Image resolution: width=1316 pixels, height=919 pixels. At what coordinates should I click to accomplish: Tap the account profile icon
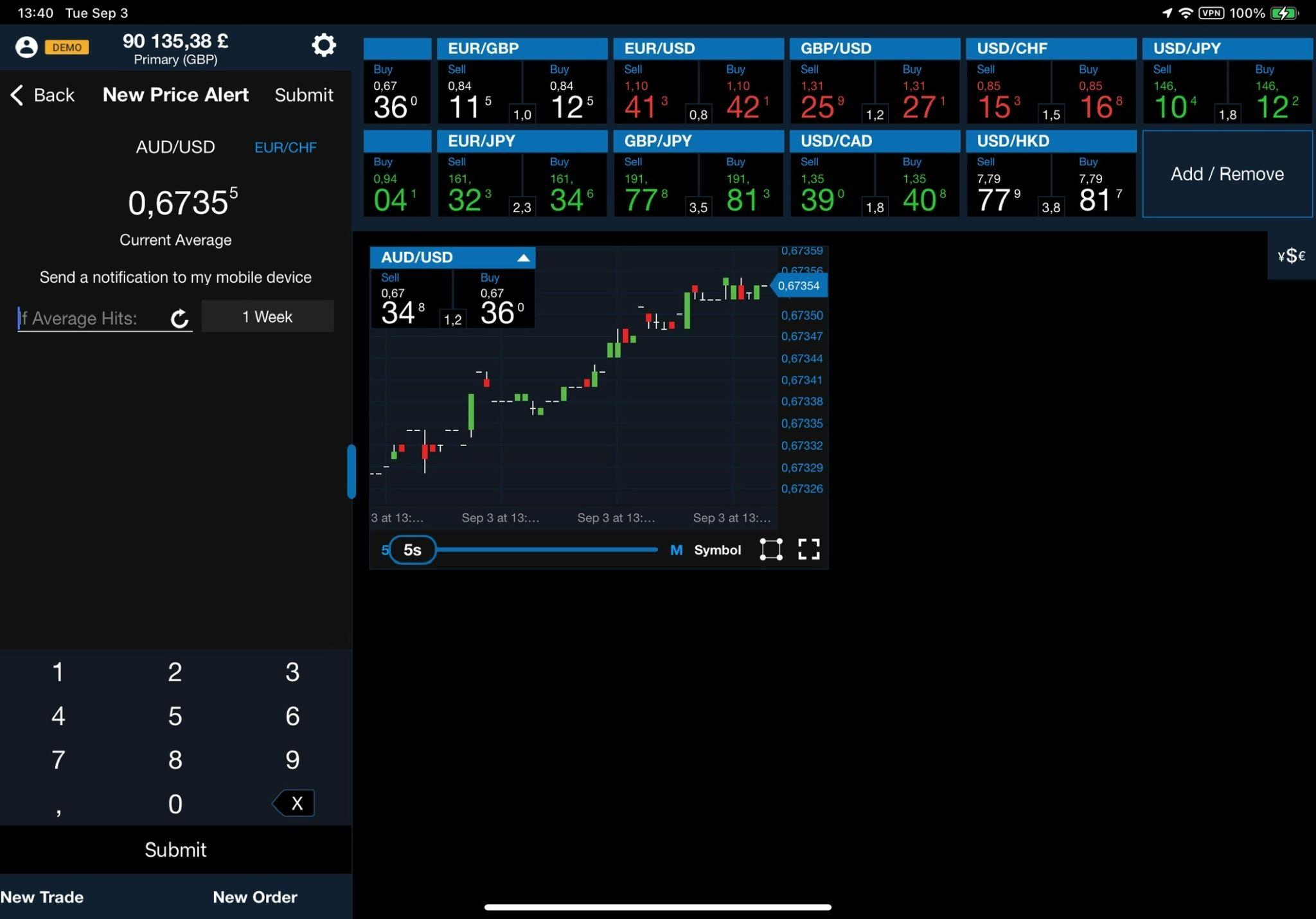(26, 47)
